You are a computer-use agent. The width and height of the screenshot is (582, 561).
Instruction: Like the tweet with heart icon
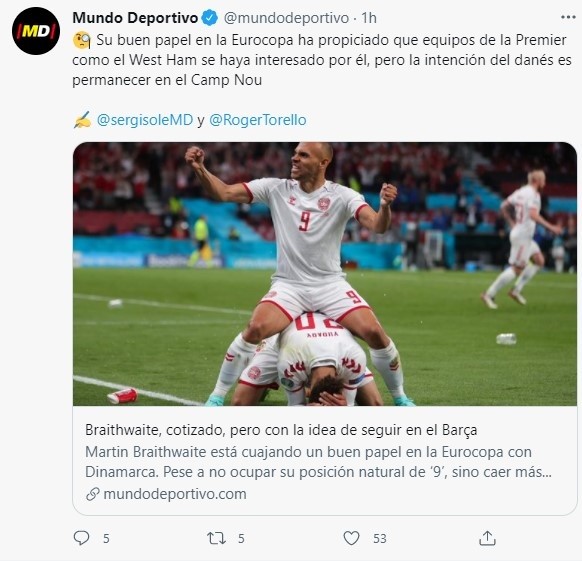[351, 538]
